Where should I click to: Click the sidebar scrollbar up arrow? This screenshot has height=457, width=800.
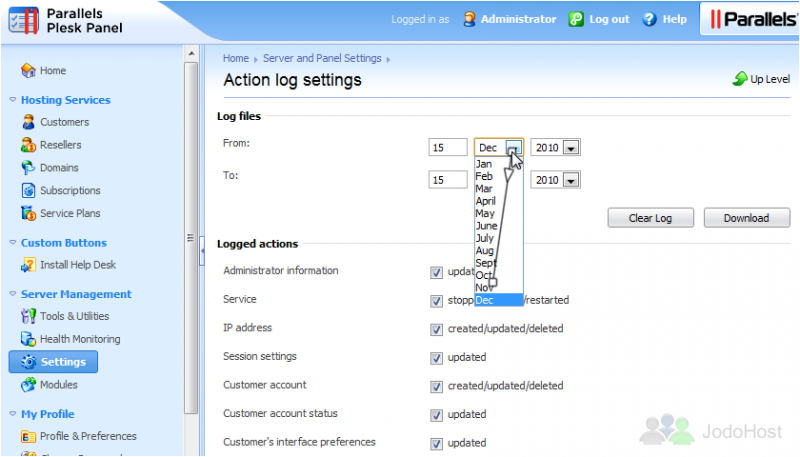(191, 53)
